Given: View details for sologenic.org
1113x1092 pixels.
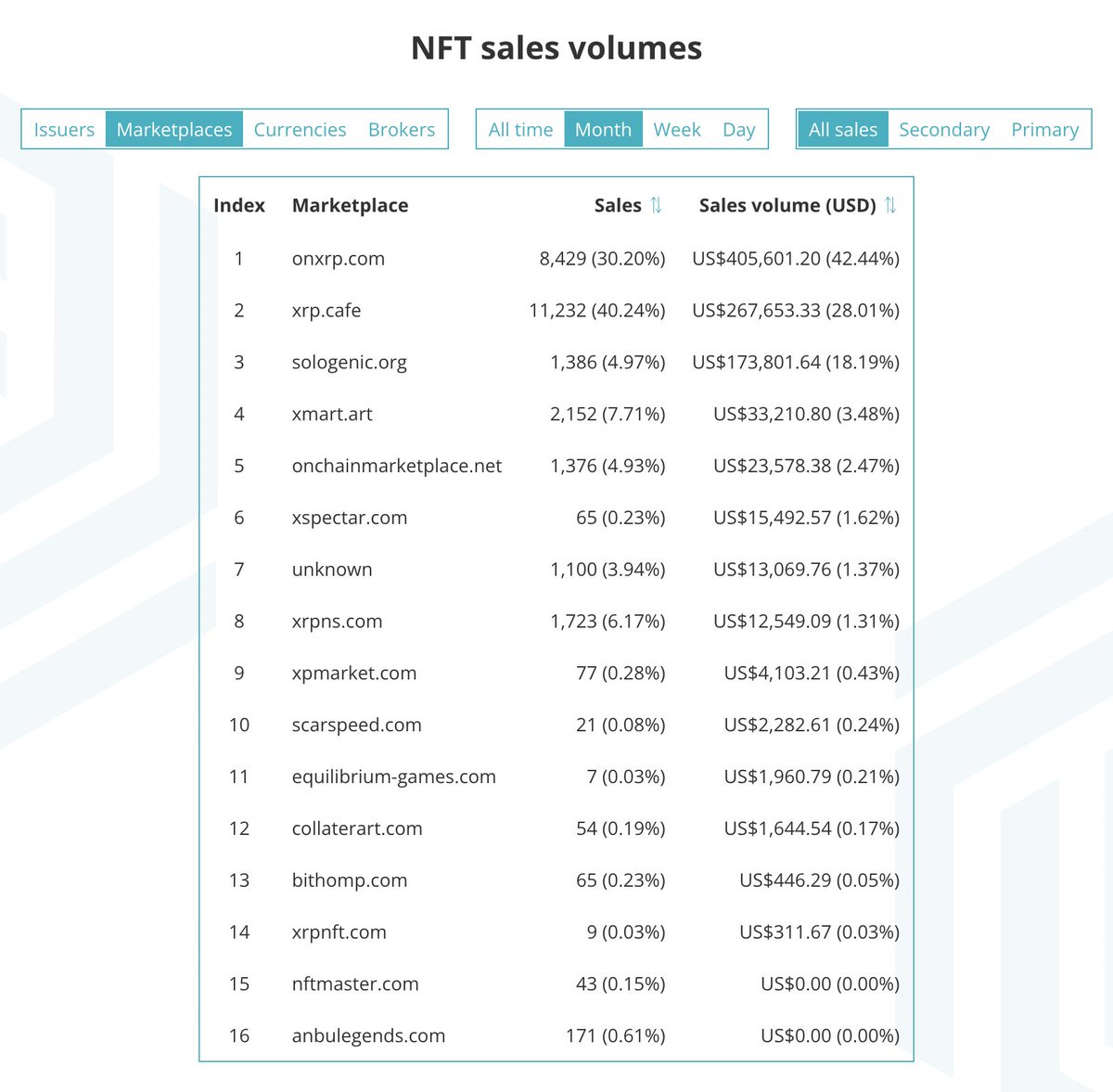Looking at the screenshot, I should click(349, 362).
